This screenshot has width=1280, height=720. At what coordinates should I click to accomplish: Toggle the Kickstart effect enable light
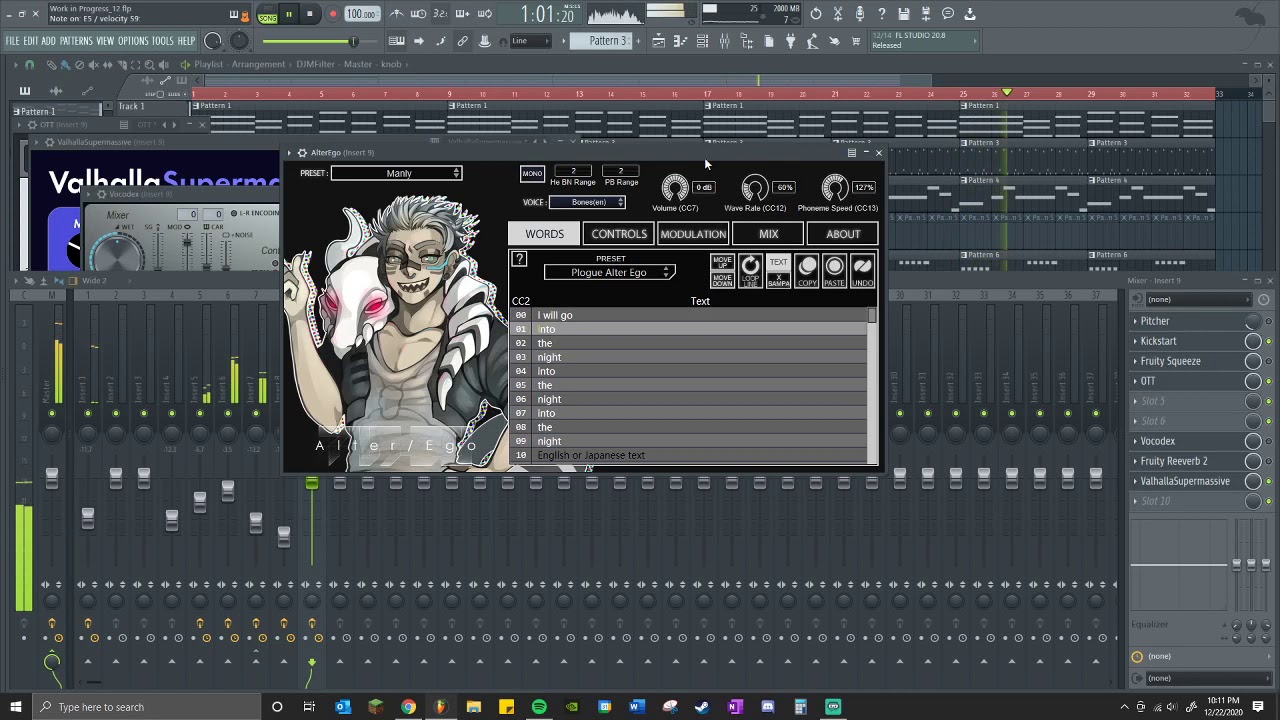pos(1269,342)
